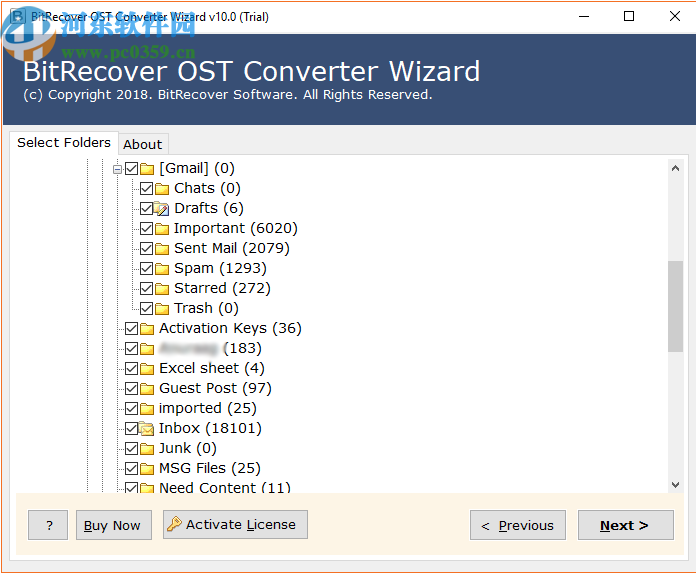The width and height of the screenshot is (696, 580).
Task: Select the Important (6020) folder label
Action: pyautogui.click(x=236, y=229)
